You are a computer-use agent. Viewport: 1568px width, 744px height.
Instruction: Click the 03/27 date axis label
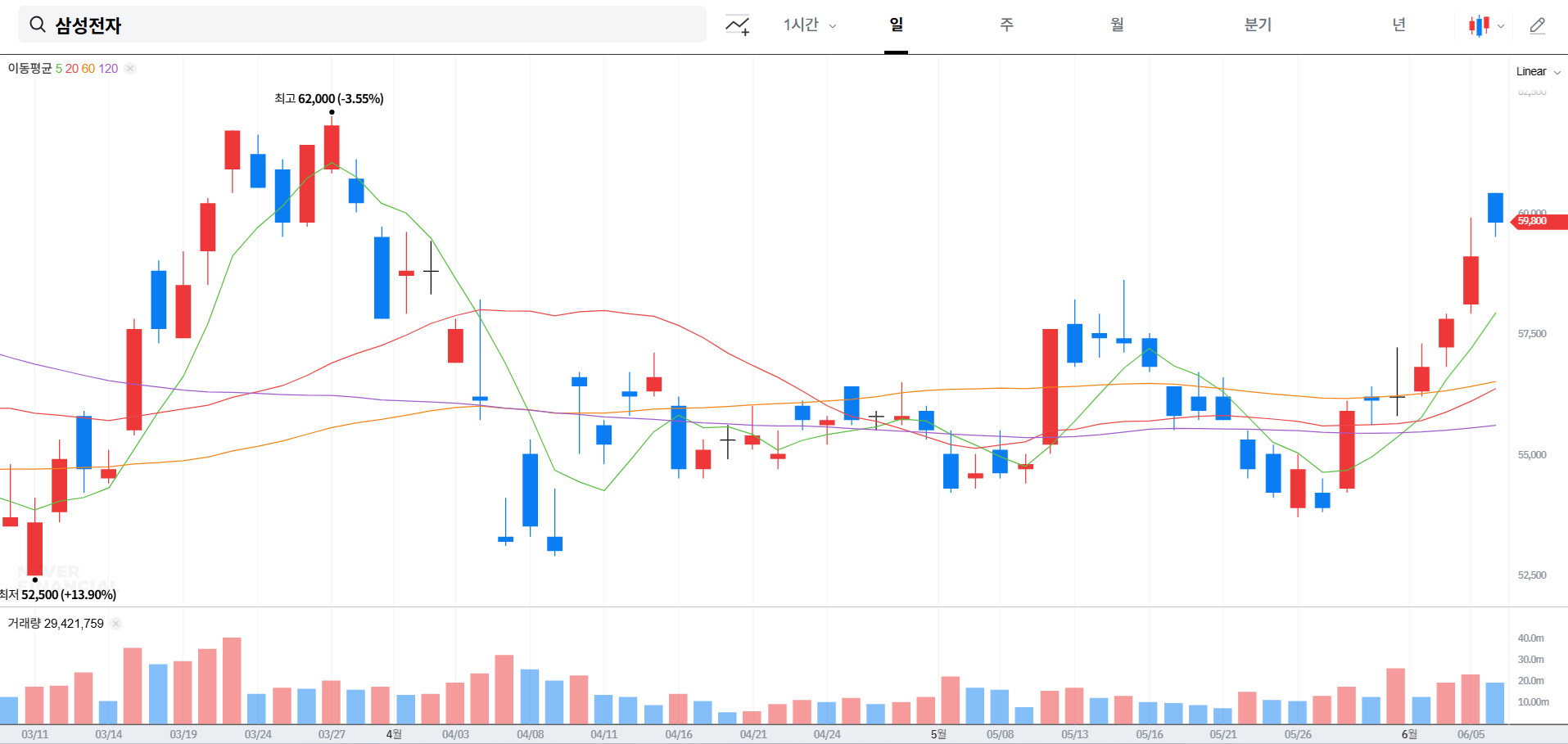tap(332, 734)
